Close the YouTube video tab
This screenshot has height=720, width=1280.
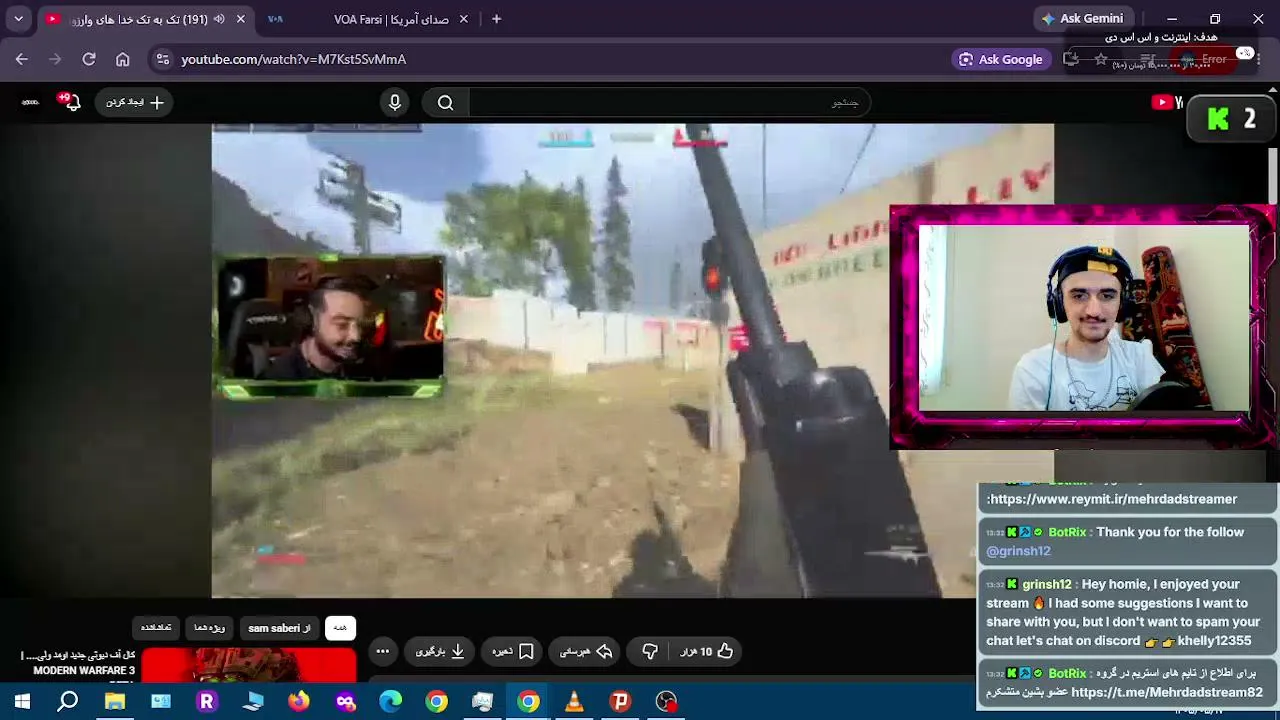click(240, 19)
